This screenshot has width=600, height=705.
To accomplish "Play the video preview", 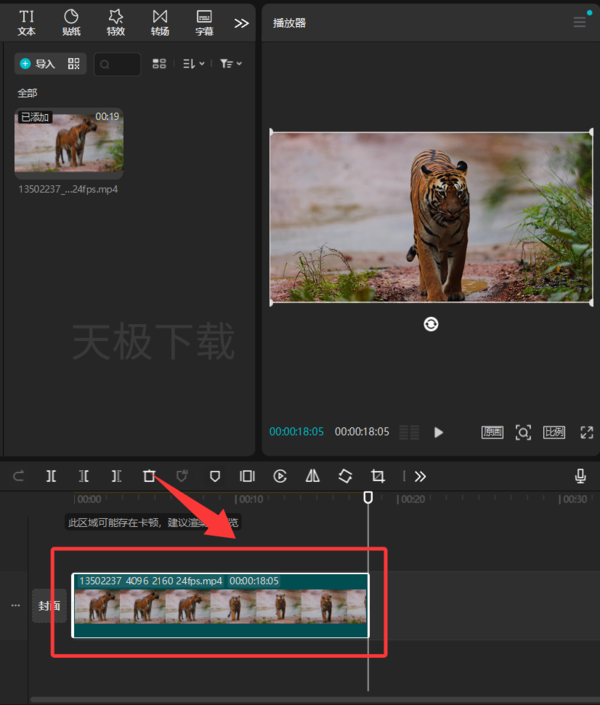I will pyautogui.click(x=439, y=433).
